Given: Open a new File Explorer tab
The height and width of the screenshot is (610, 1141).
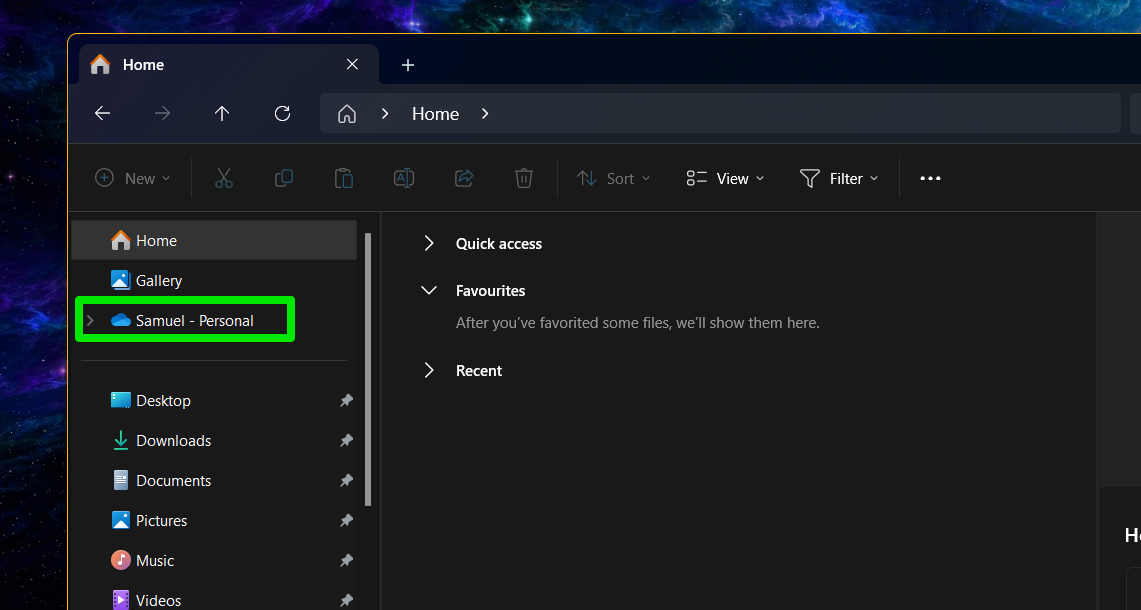Looking at the screenshot, I should tap(408, 64).
